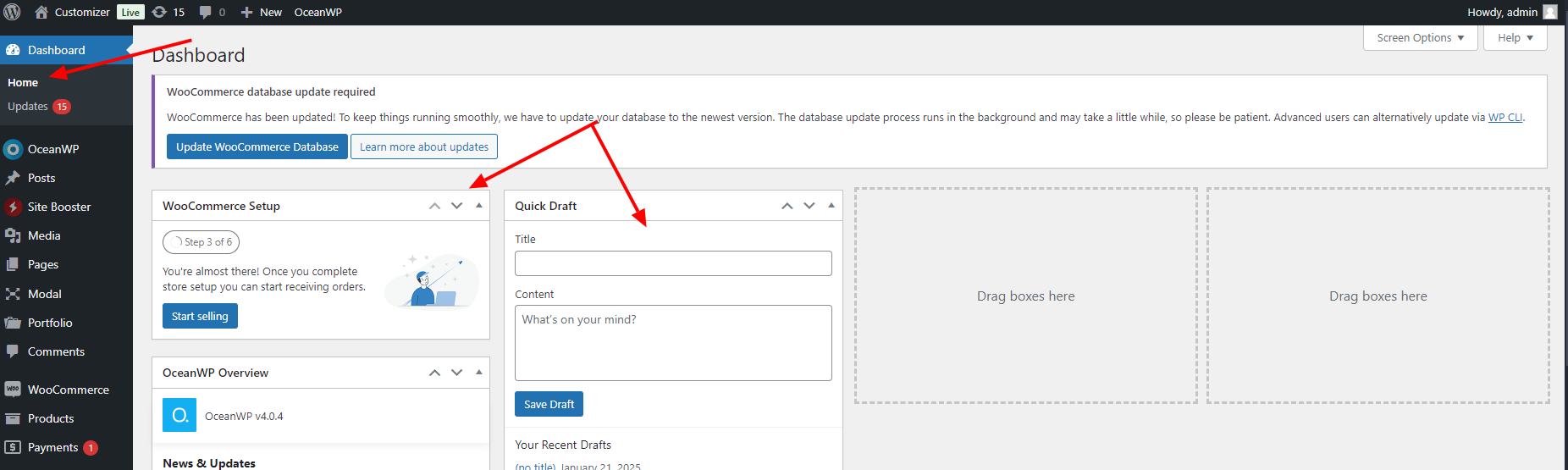Collapse the OceanWP Overview panel
Viewport: 1568px width, 470px height.
tap(479, 372)
